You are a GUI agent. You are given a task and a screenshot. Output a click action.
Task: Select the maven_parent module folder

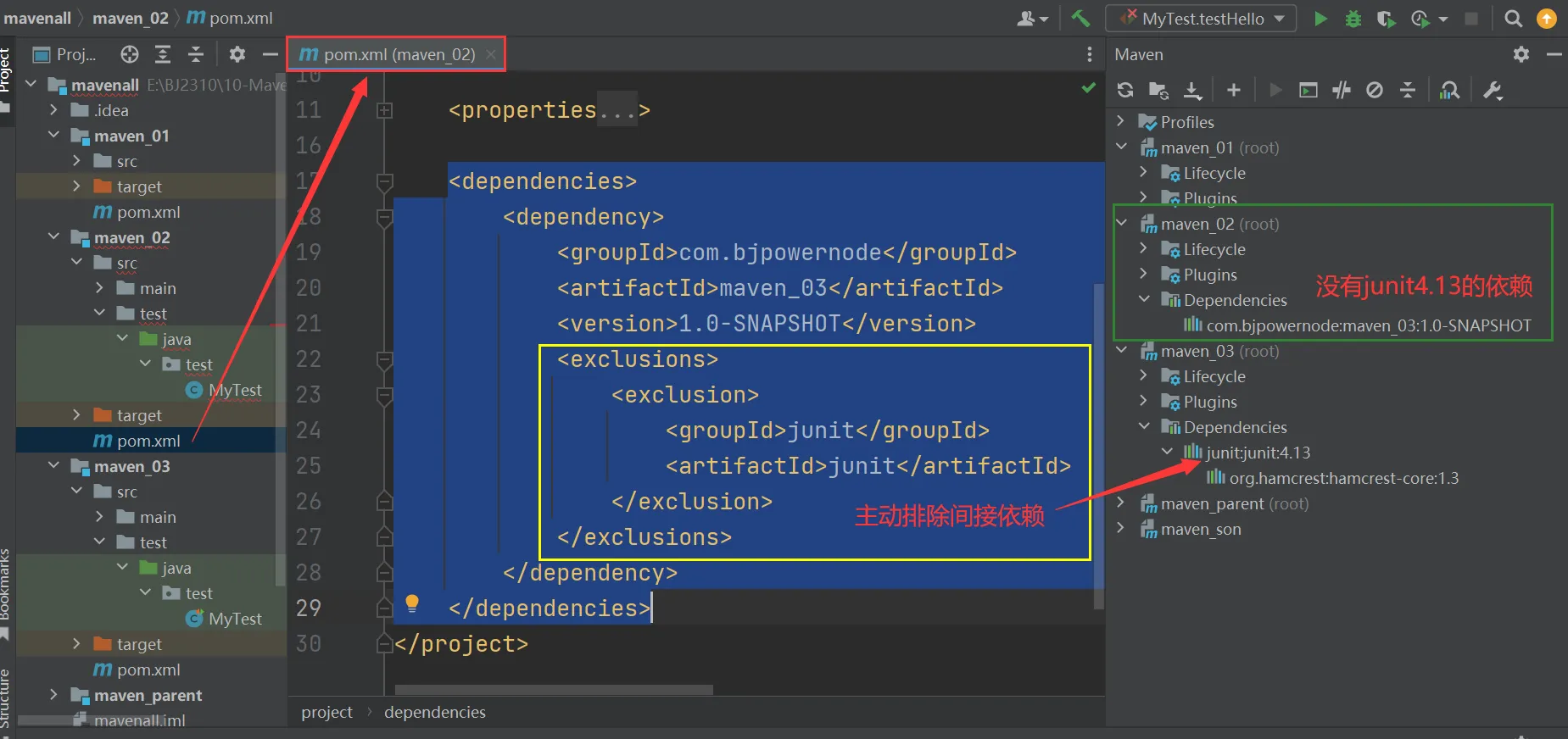coord(148,695)
